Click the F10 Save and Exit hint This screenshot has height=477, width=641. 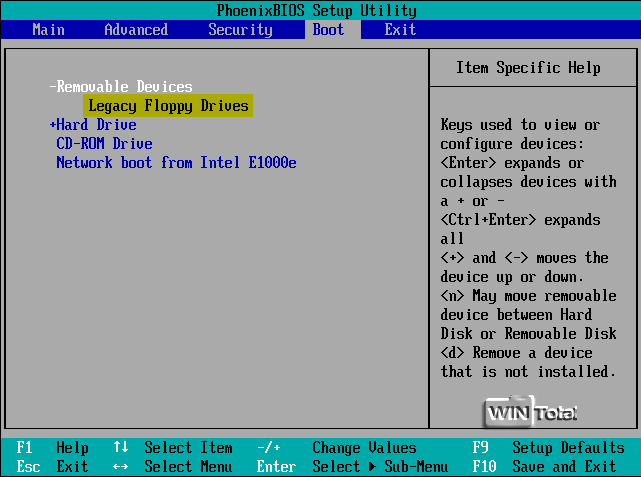[544, 466]
